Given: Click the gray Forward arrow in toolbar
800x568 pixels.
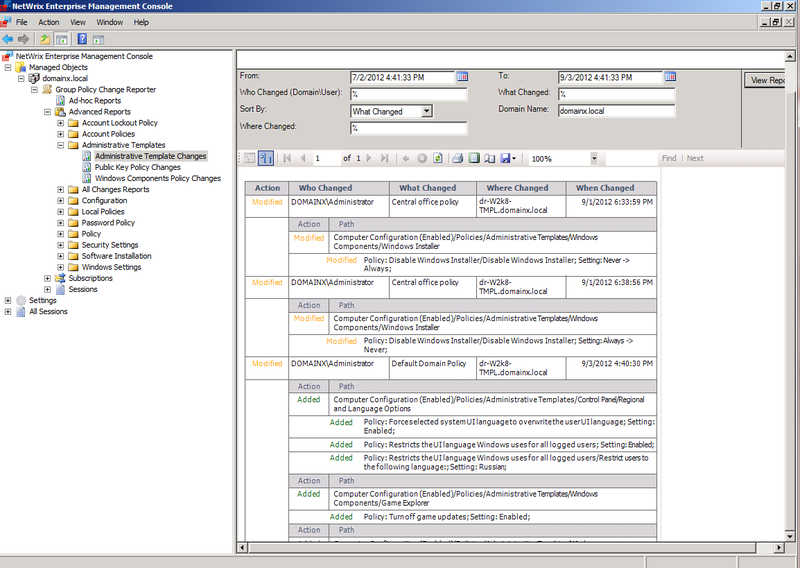Looking at the screenshot, I should pyautogui.click(x=23, y=39).
